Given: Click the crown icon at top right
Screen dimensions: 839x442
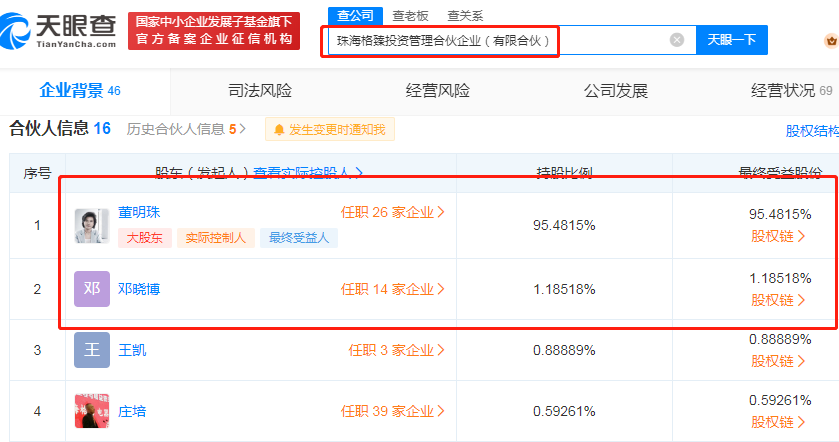Looking at the screenshot, I should pyautogui.click(x=830, y=41).
